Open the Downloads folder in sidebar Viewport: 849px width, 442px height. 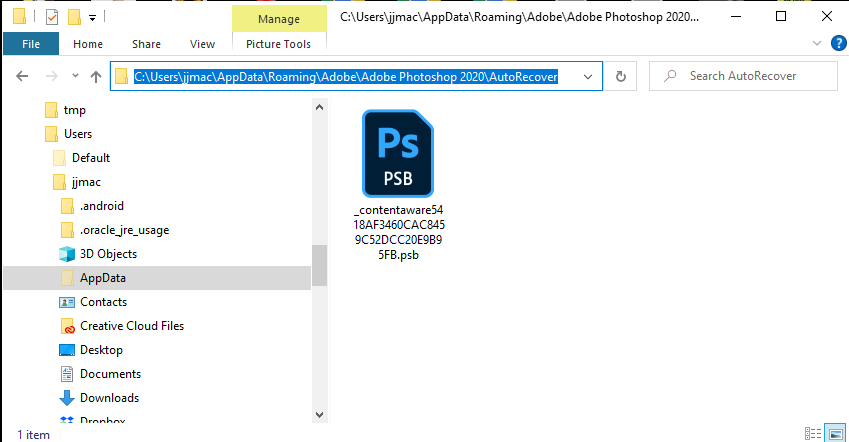click(109, 398)
